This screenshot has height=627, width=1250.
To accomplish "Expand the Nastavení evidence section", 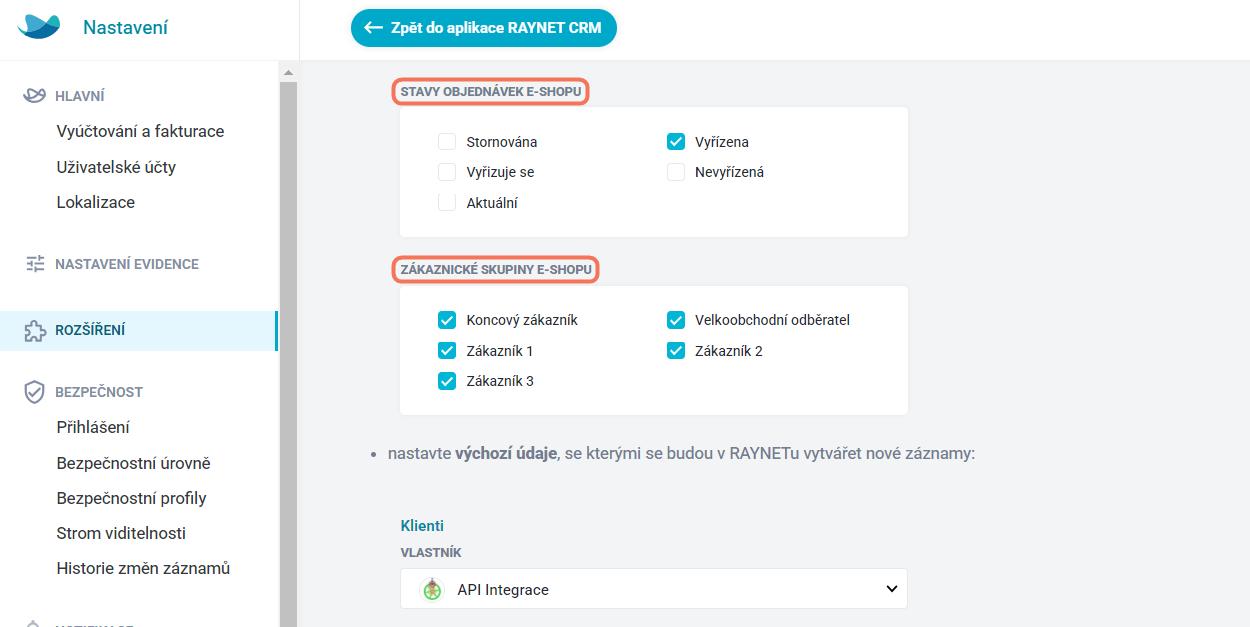I will click(x=127, y=264).
